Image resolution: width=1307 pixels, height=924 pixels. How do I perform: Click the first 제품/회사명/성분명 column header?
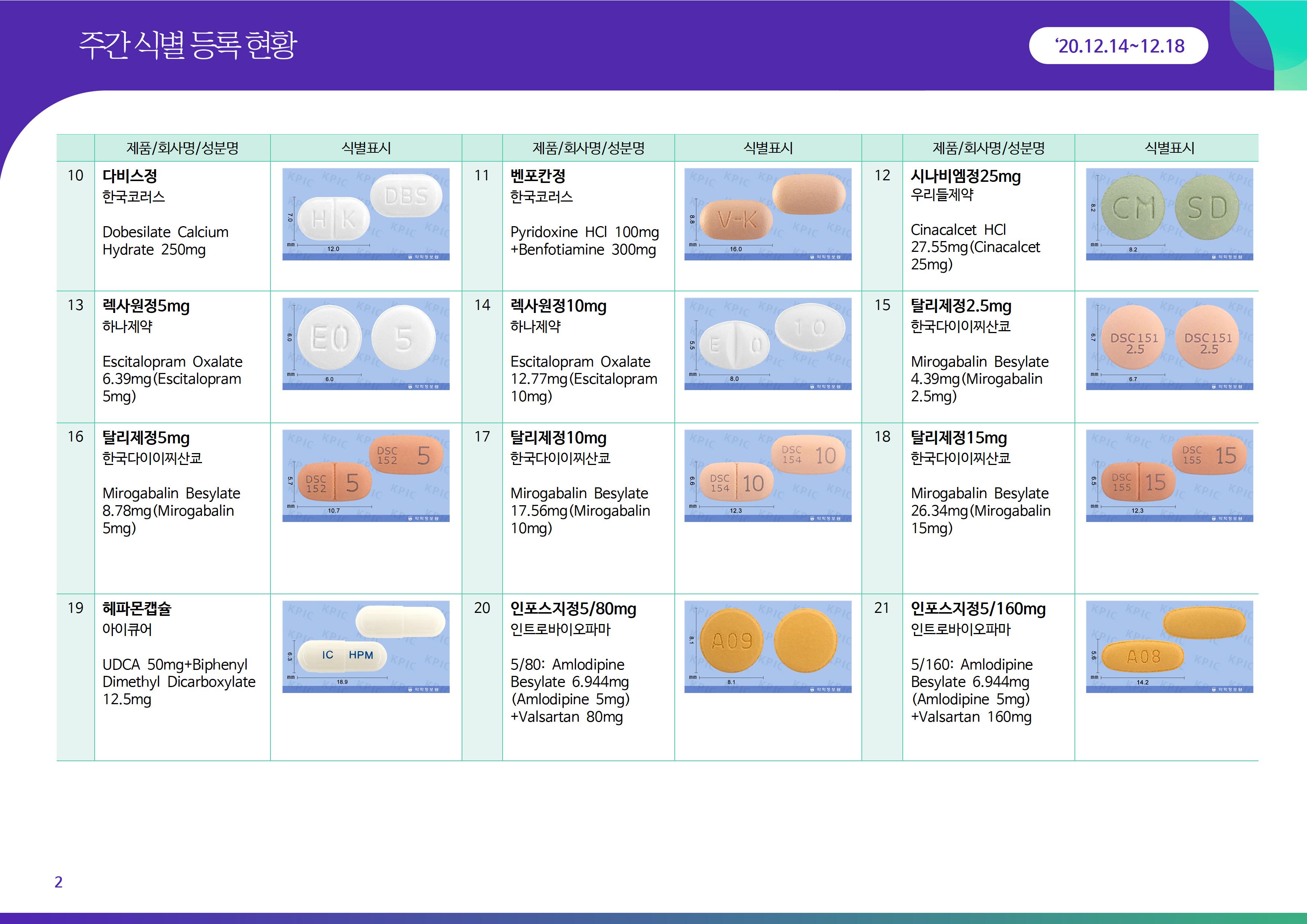[x=182, y=148]
